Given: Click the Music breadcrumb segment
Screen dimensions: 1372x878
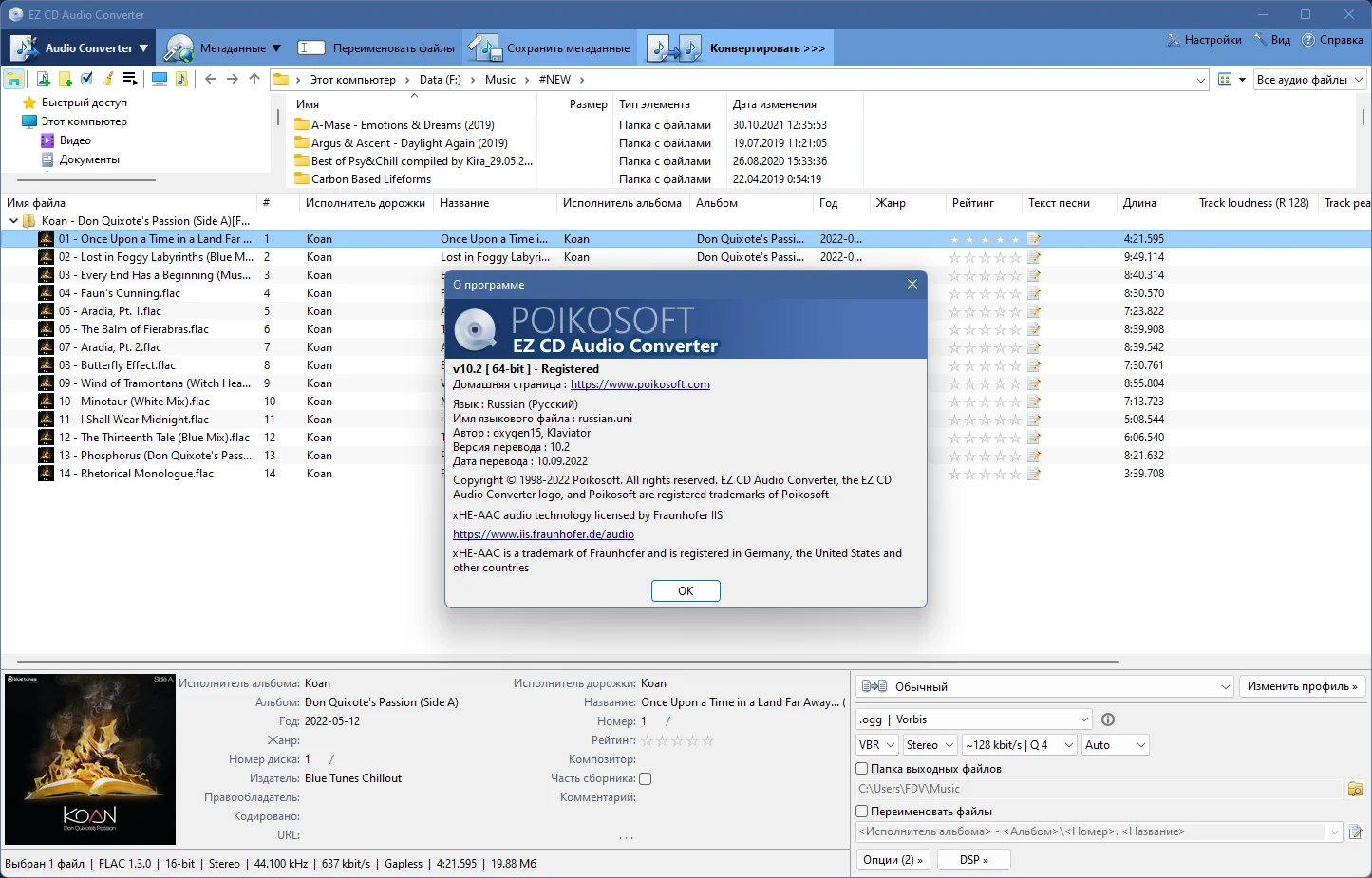Looking at the screenshot, I should (x=500, y=80).
